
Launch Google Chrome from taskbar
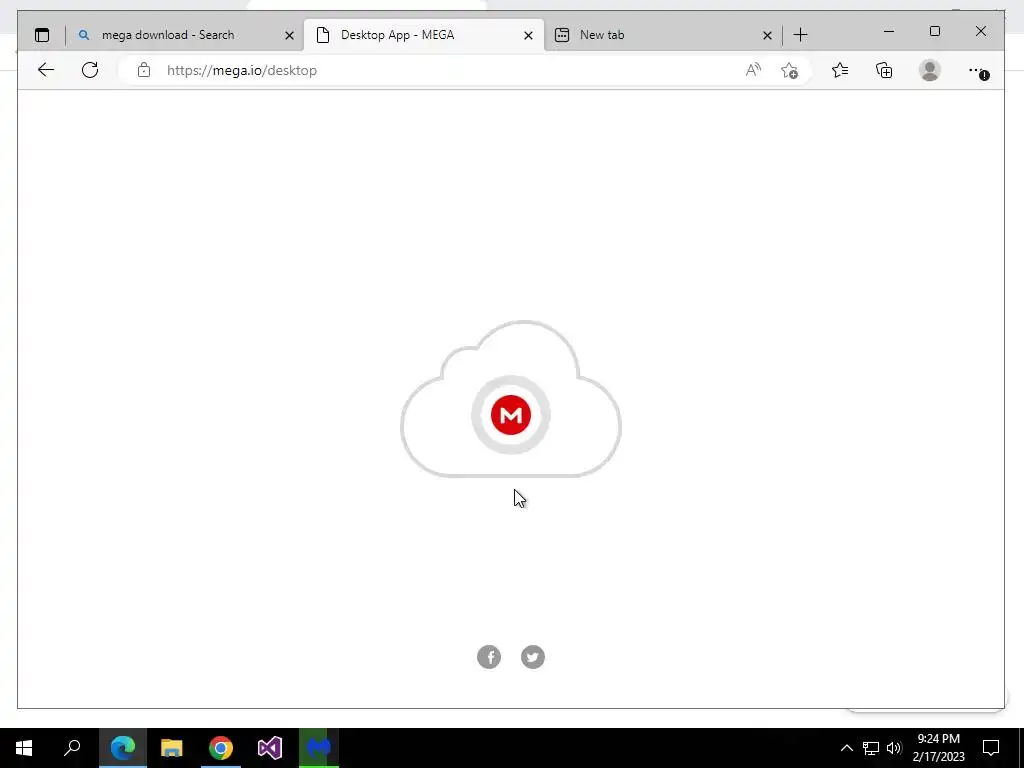(221, 748)
